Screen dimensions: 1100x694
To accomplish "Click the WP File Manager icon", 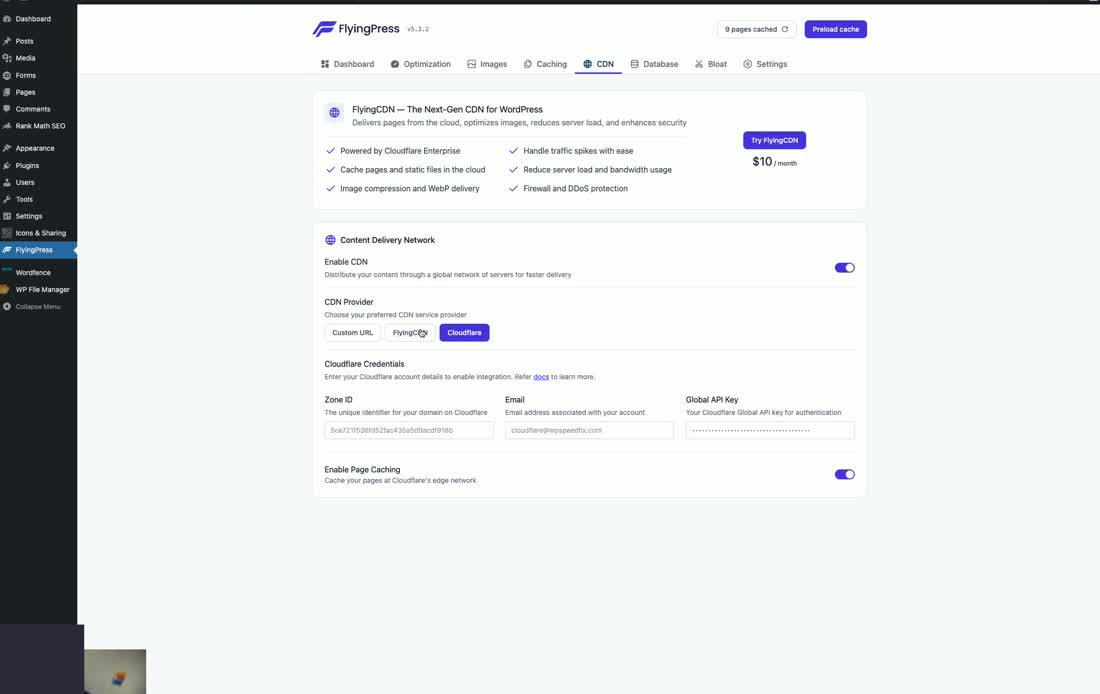I will click(5, 289).
